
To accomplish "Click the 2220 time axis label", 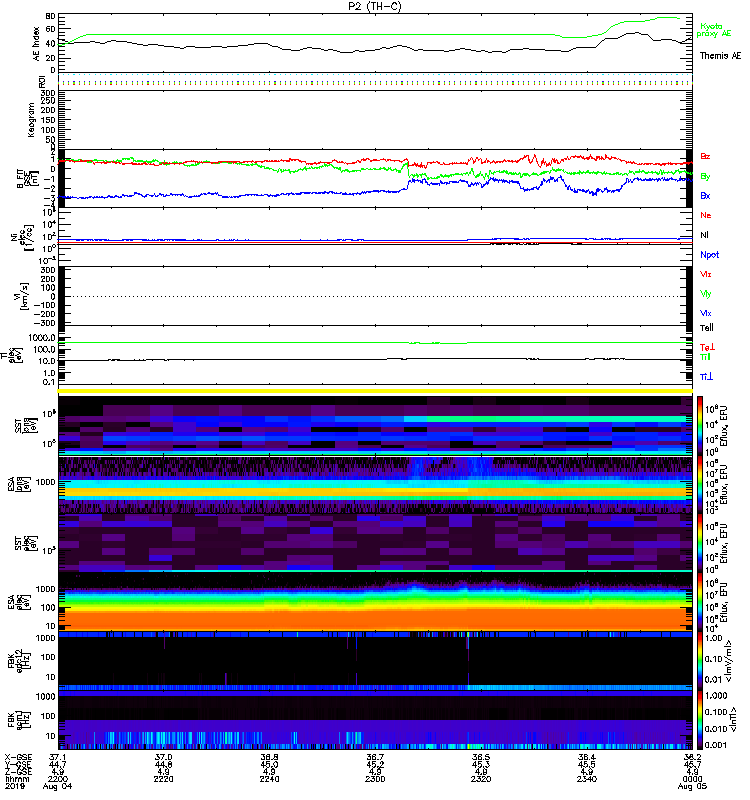I will [x=163, y=779].
